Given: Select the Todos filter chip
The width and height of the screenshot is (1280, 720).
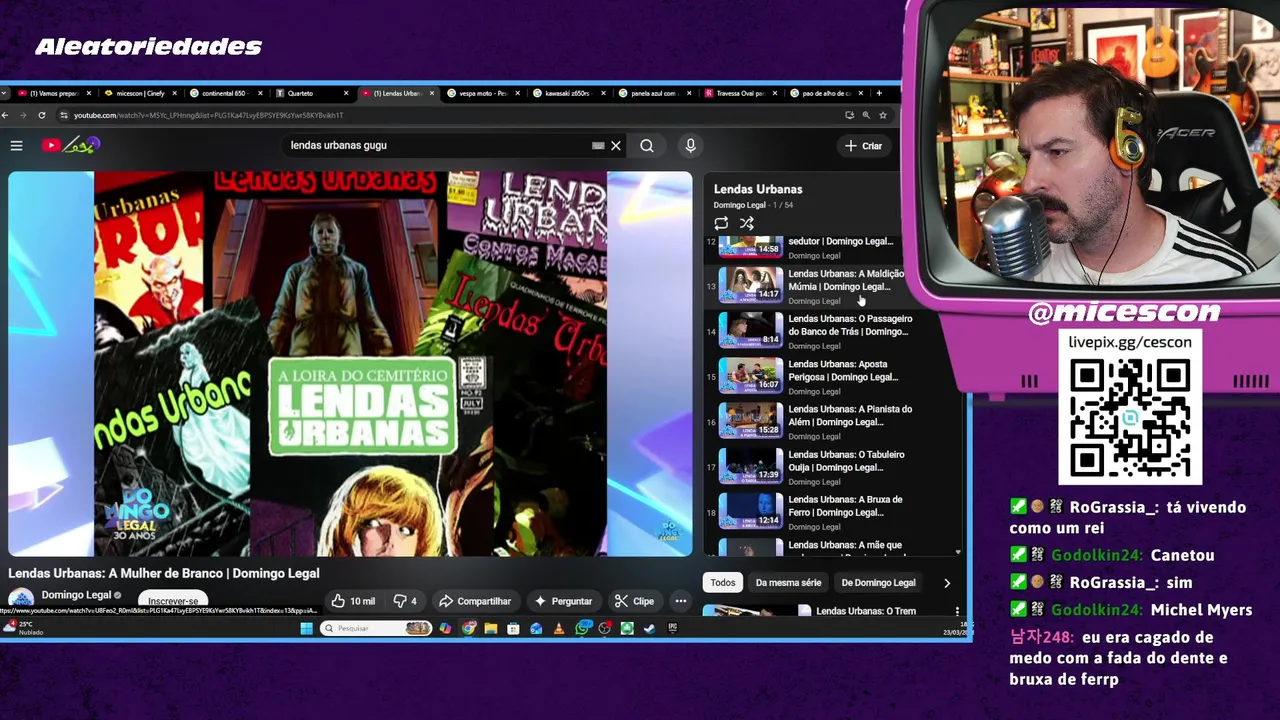Looking at the screenshot, I should [x=723, y=582].
